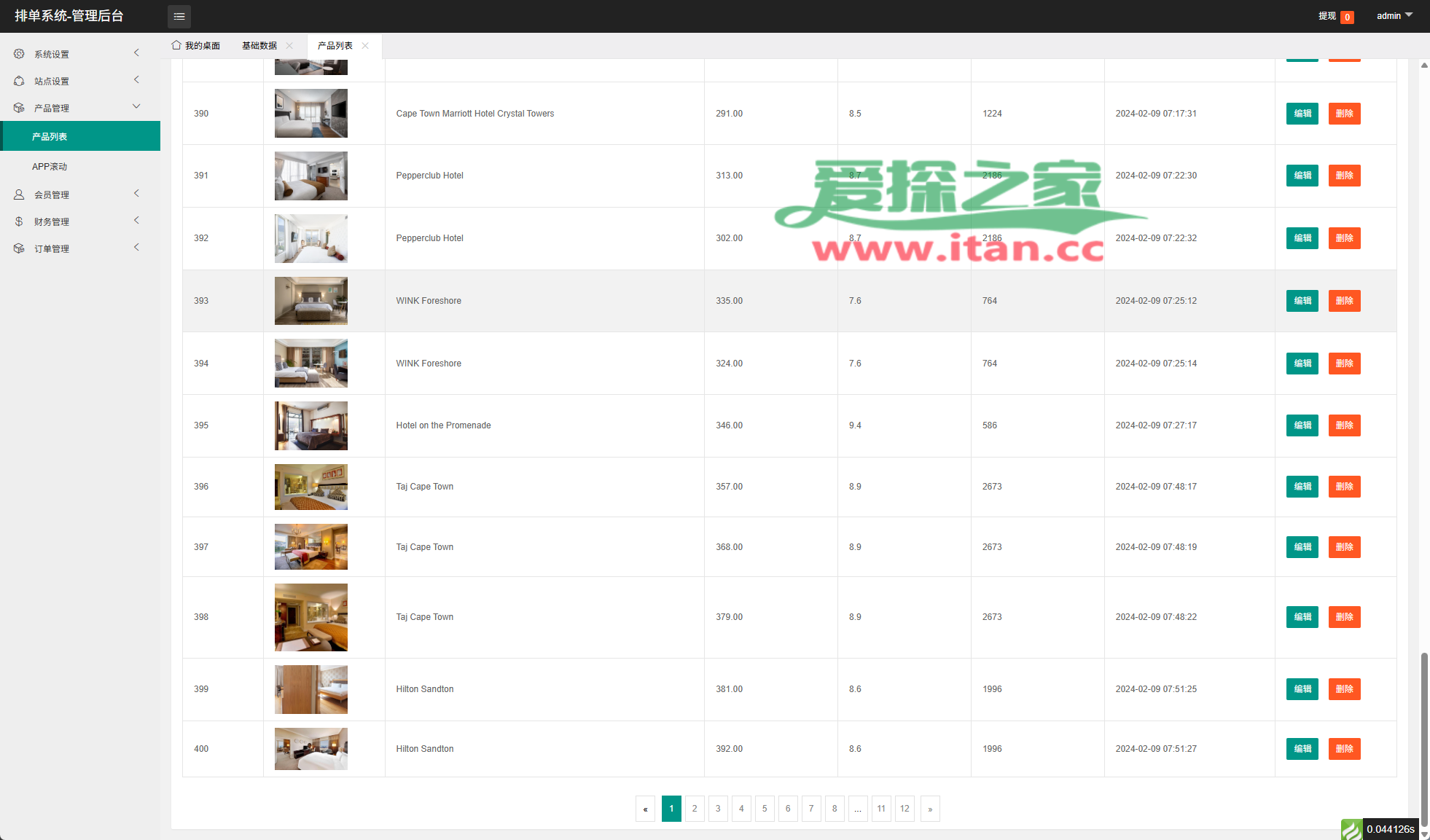This screenshot has height=840, width=1430.
Task: Open thumbnail of product 396
Action: pos(311,487)
